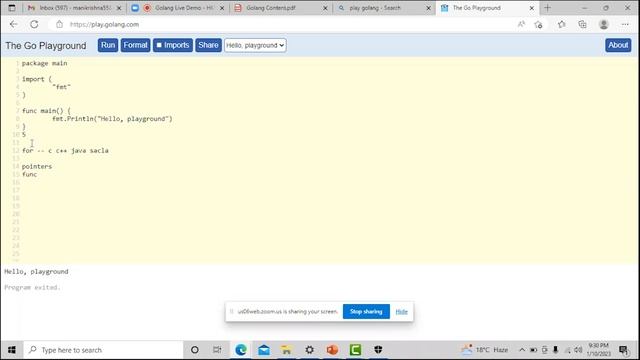
Task: Click the 'package main' code line
Action: pos(44,63)
